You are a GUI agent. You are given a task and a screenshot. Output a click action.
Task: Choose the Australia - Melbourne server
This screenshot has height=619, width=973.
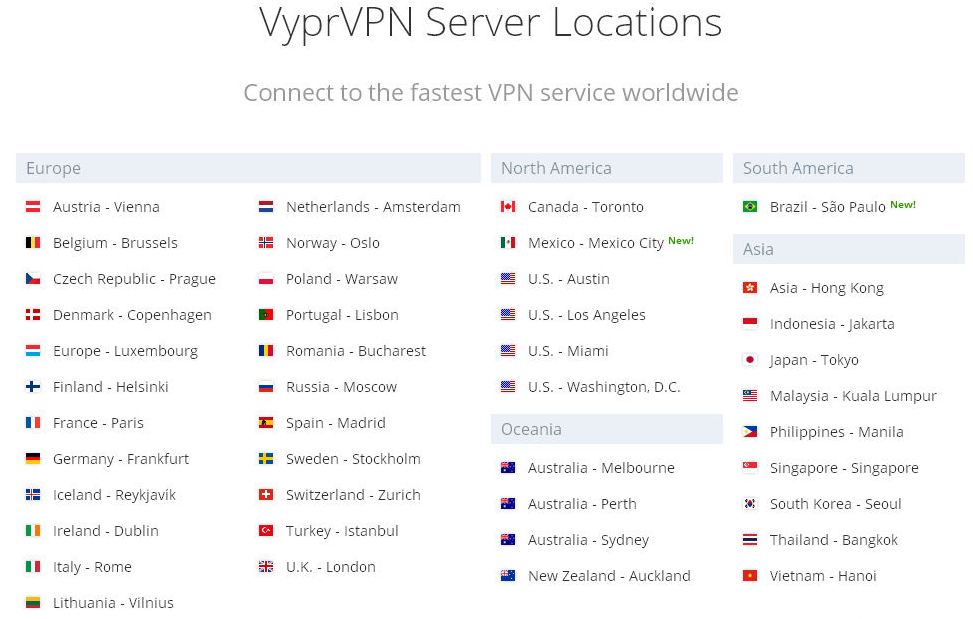coord(601,468)
